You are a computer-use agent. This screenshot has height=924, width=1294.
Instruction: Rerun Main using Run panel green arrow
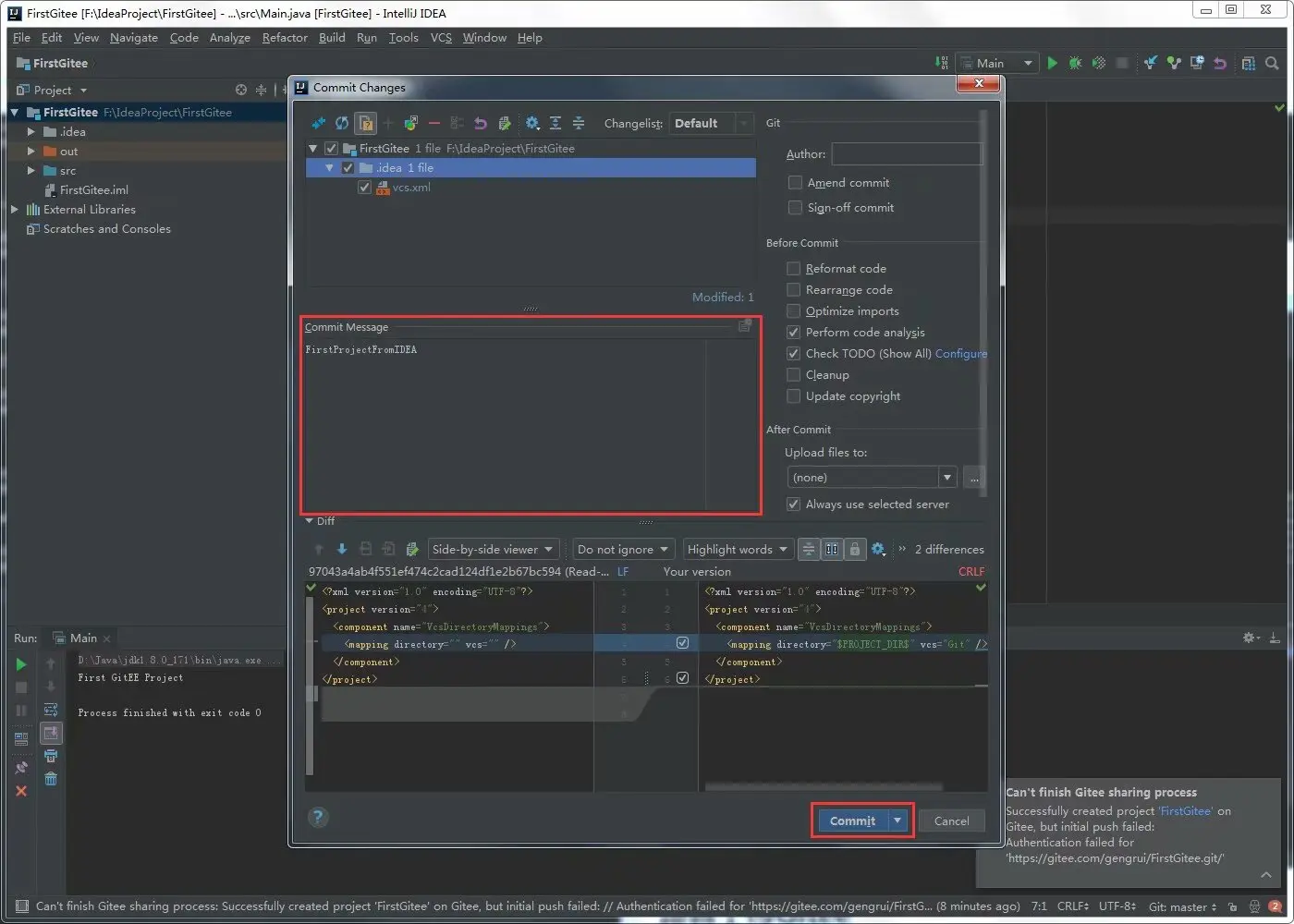[x=21, y=664]
